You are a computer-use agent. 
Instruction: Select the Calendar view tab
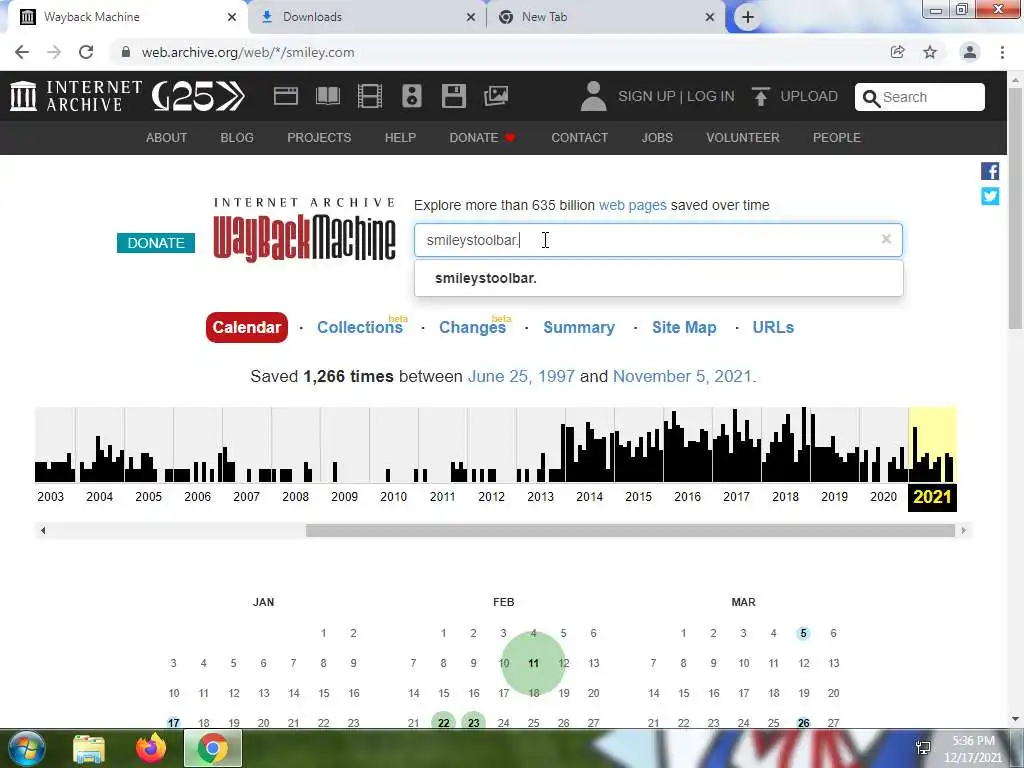247,327
